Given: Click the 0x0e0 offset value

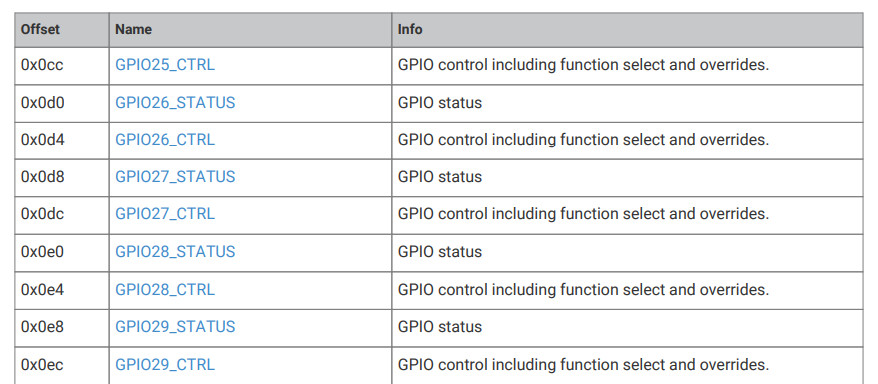Looking at the screenshot, I should tap(43, 252).
